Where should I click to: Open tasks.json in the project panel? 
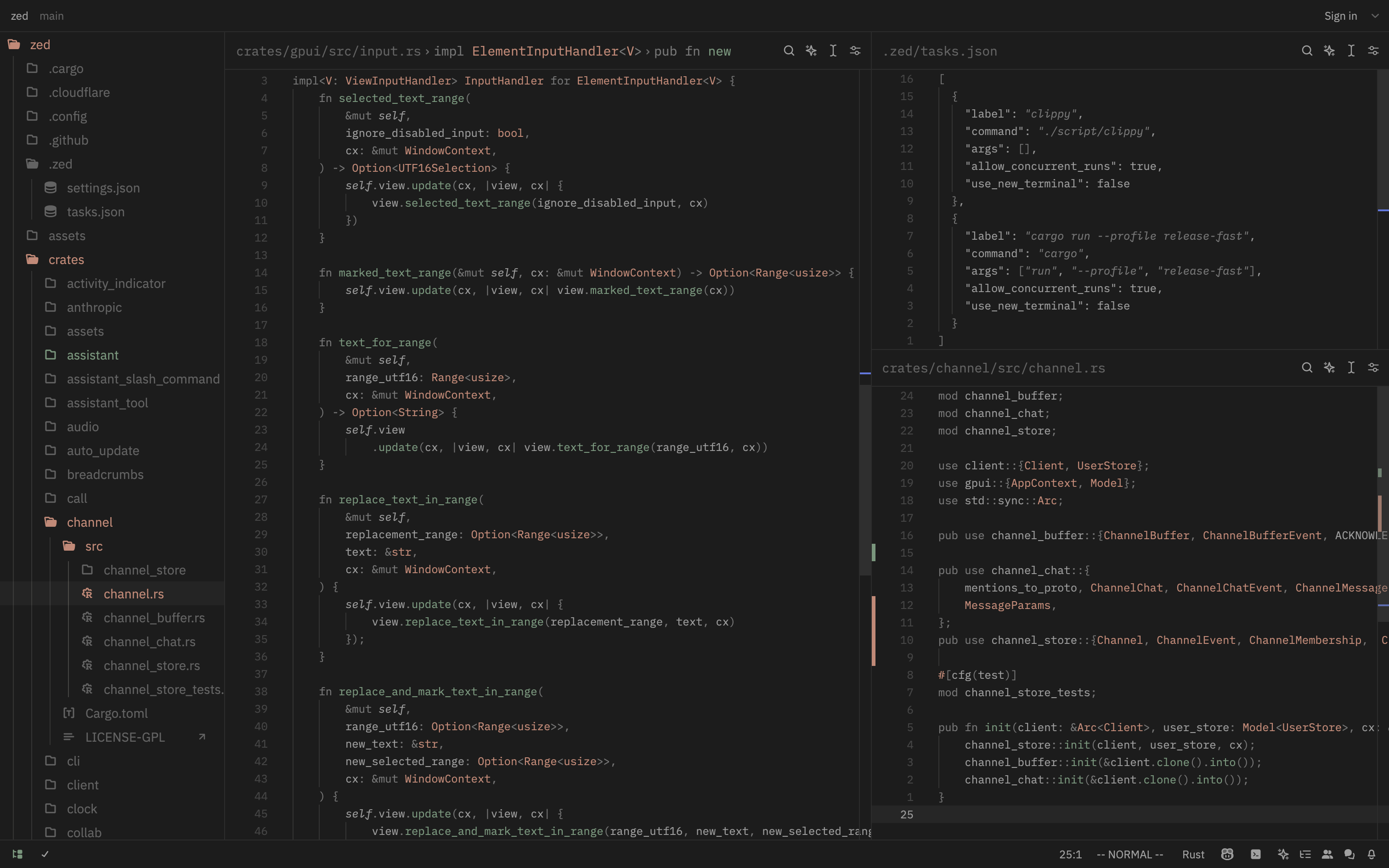[x=112, y=212]
